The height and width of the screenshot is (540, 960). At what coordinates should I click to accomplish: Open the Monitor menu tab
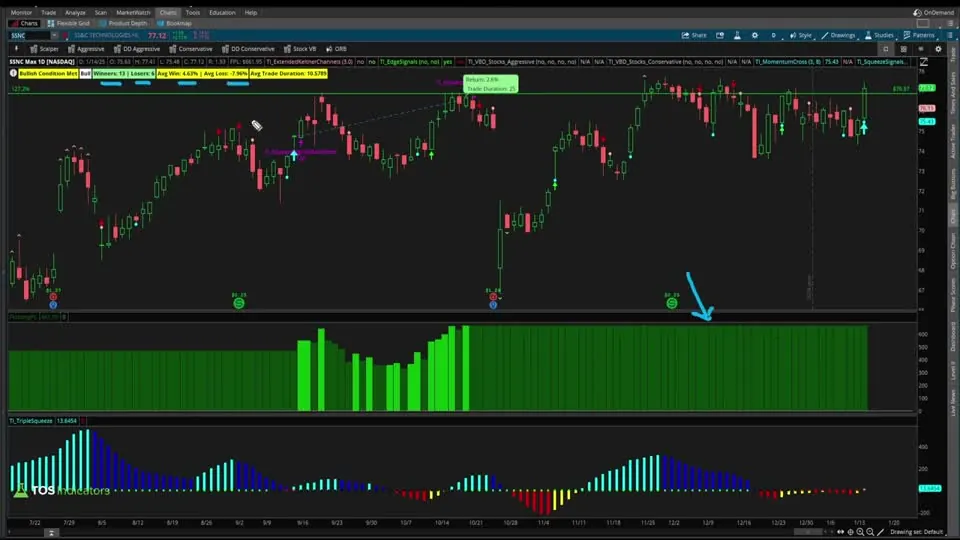coord(21,12)
